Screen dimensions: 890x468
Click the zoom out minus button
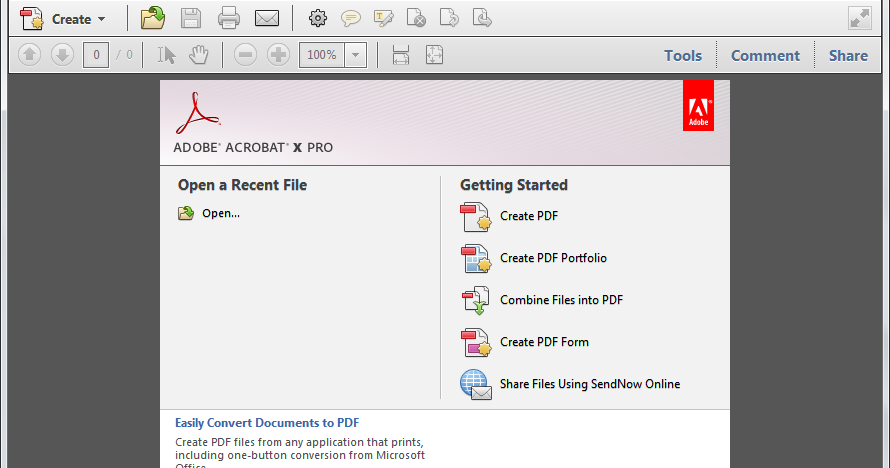point(245,55)
